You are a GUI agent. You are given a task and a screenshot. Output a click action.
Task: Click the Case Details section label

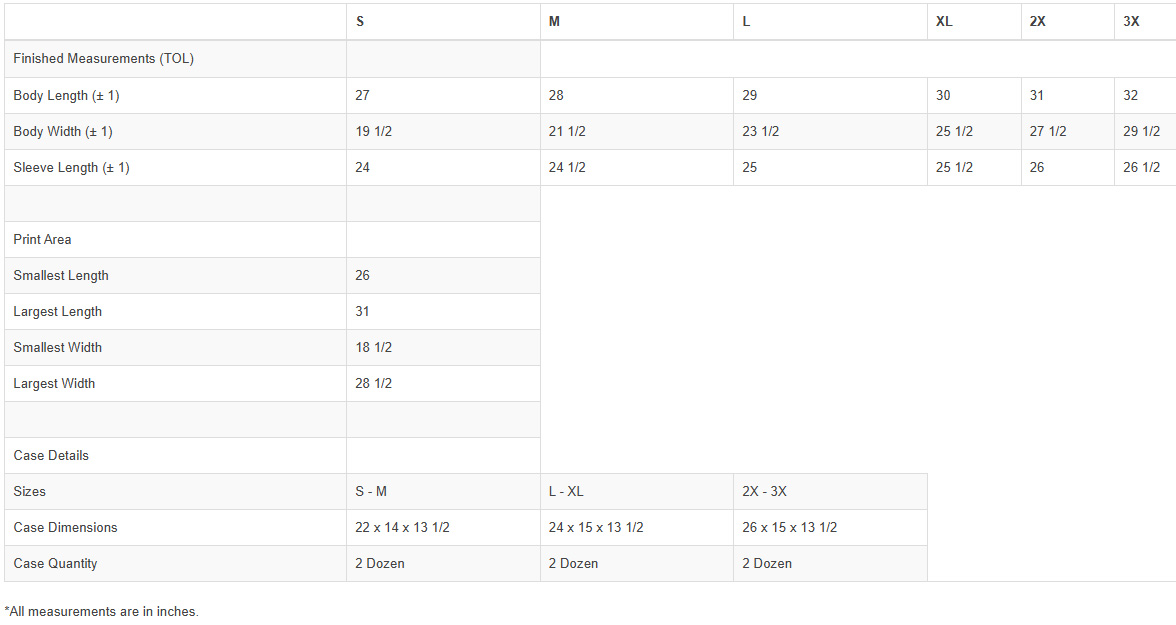[51, 456]
